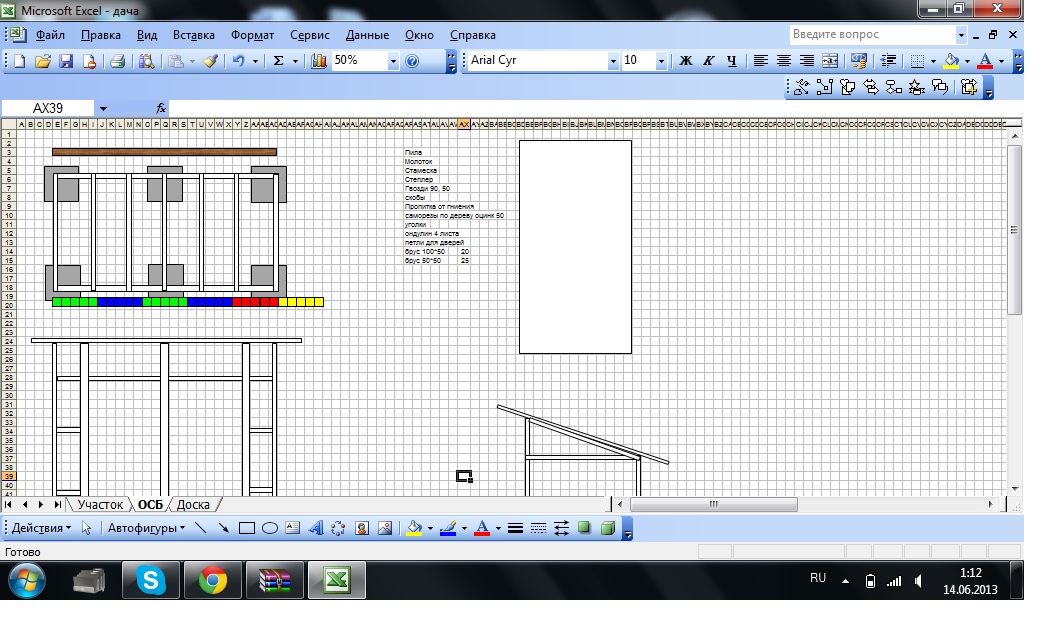Apply 3-D Style to shape

pos(608,528)
